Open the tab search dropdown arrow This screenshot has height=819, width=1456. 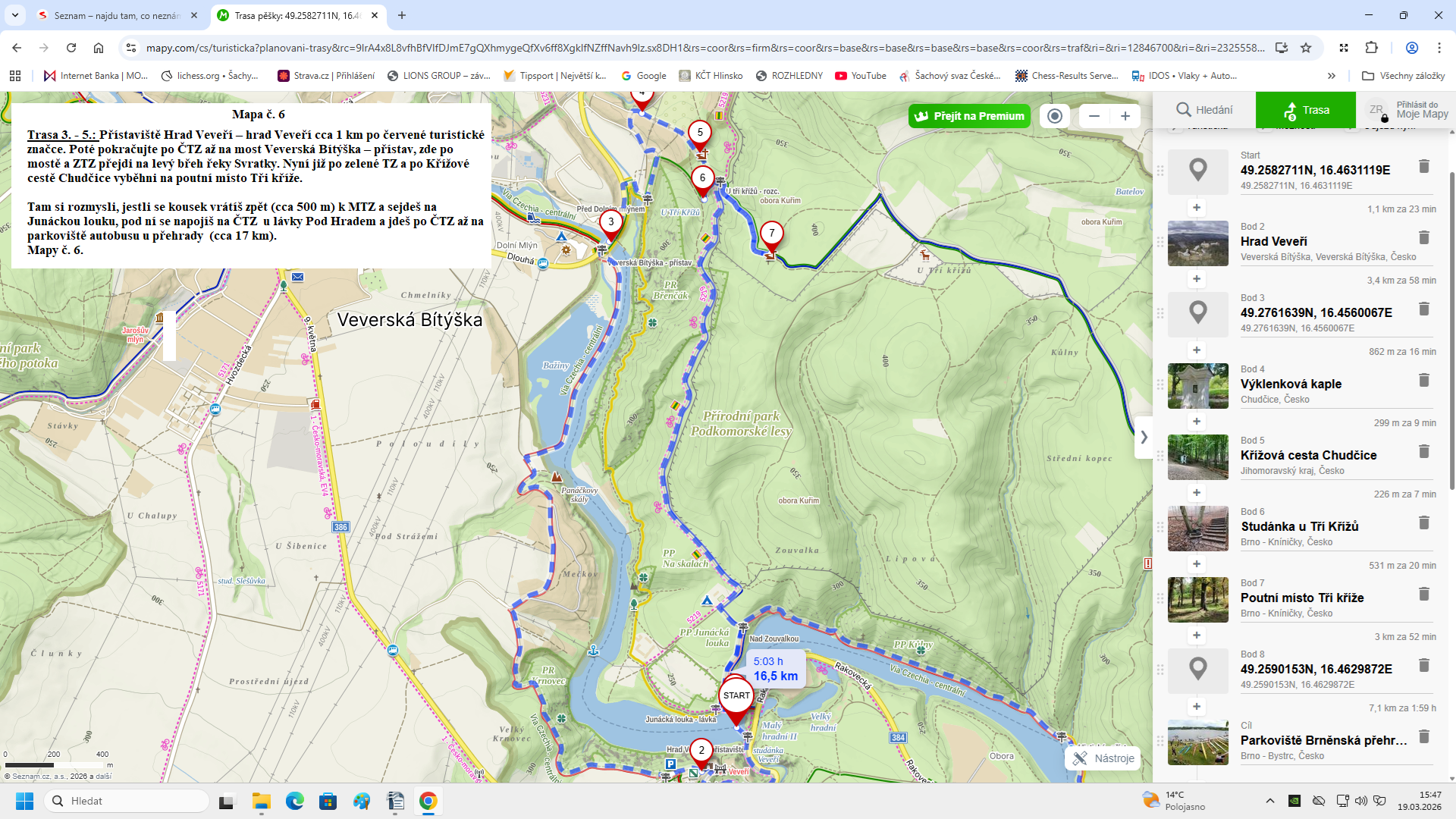pos(15,15)
